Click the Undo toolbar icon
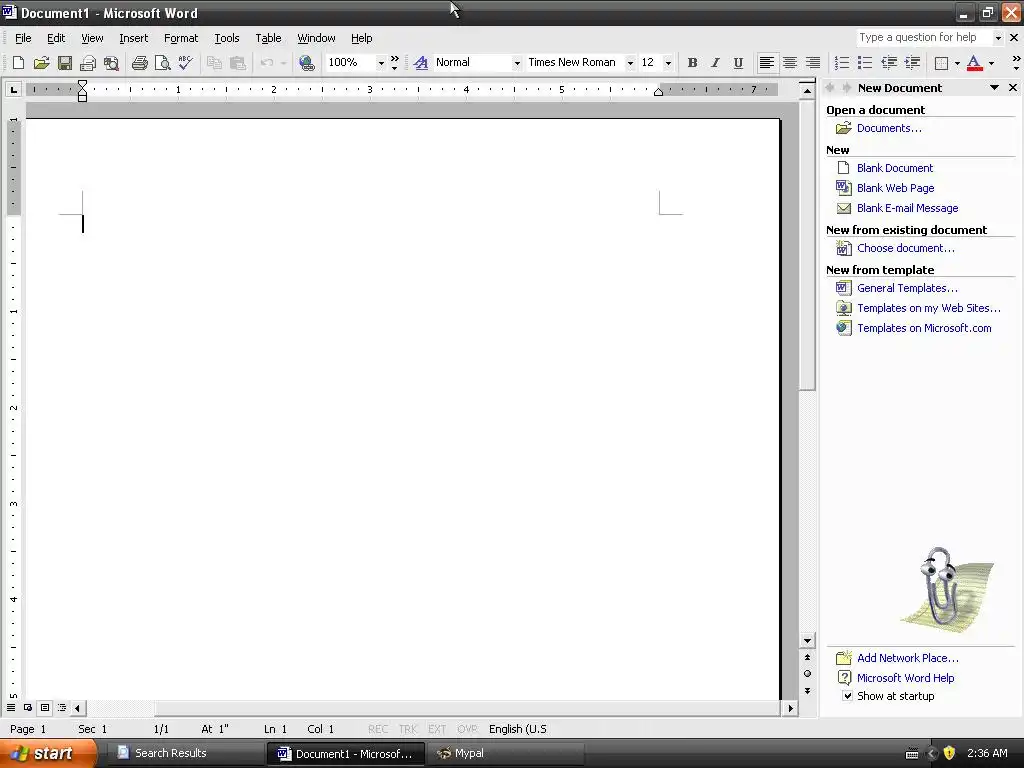 pyautogui.click(x=266, y=63)
